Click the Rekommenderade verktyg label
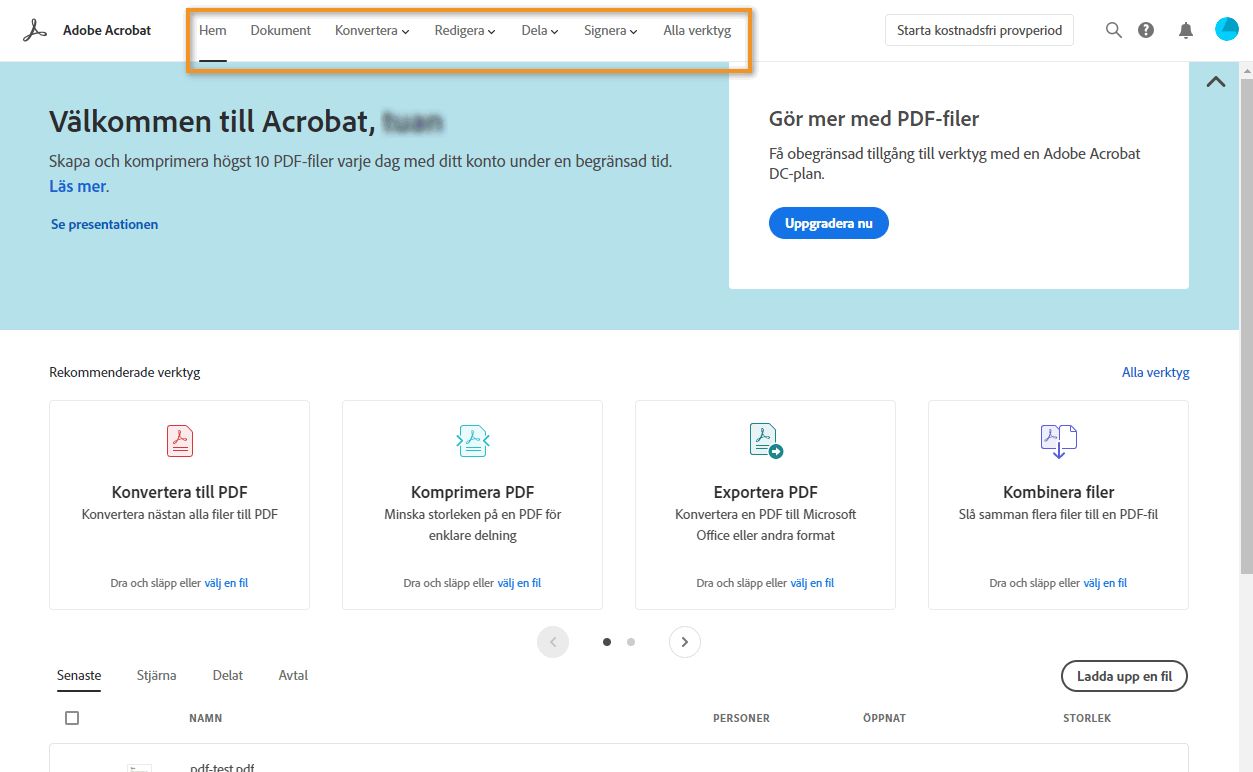 (125, 372)
